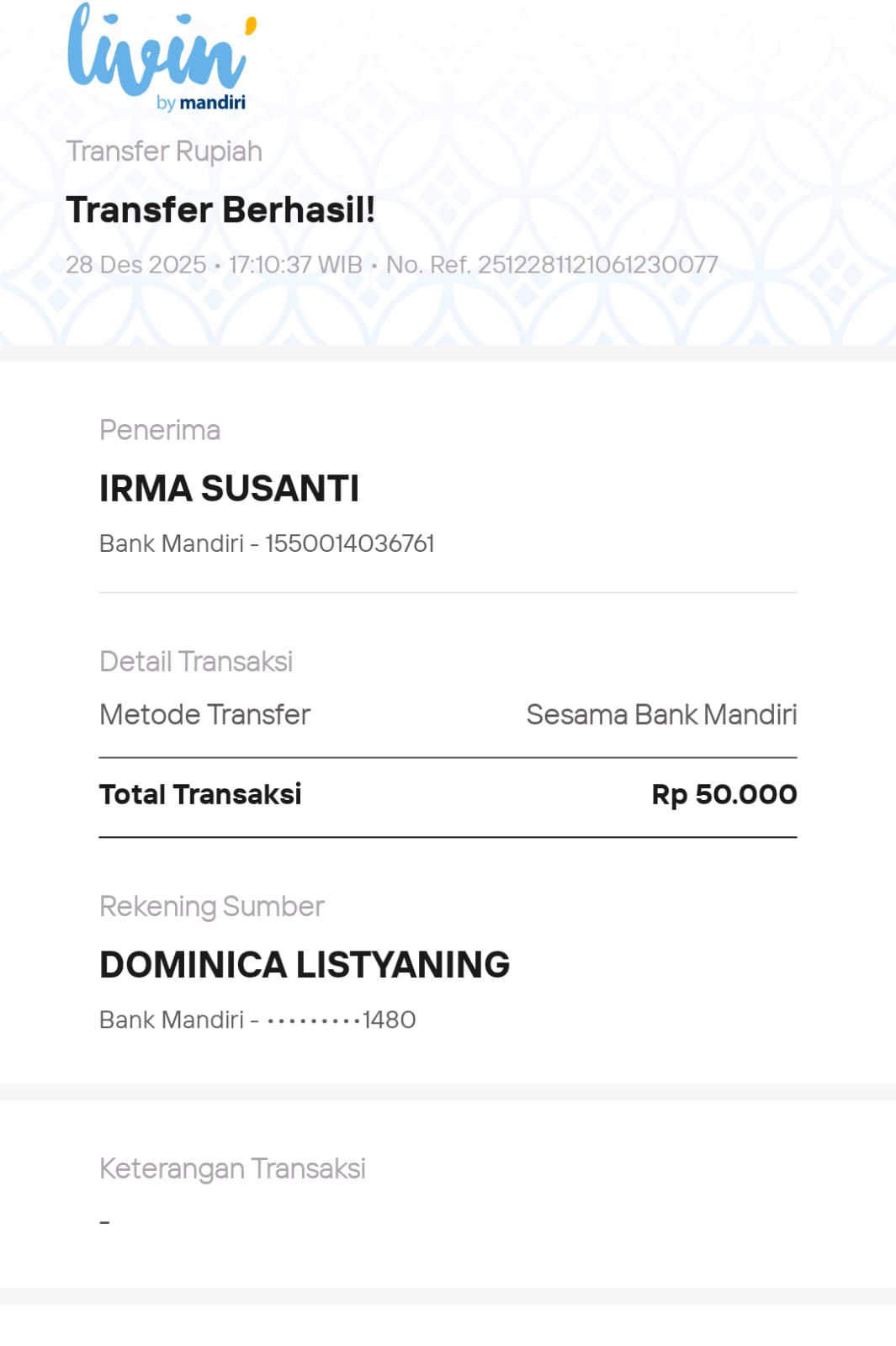The image size is (896, 1346).
Task: Click the 'Rekening Sumber' section label
Action: pos(211,906)
